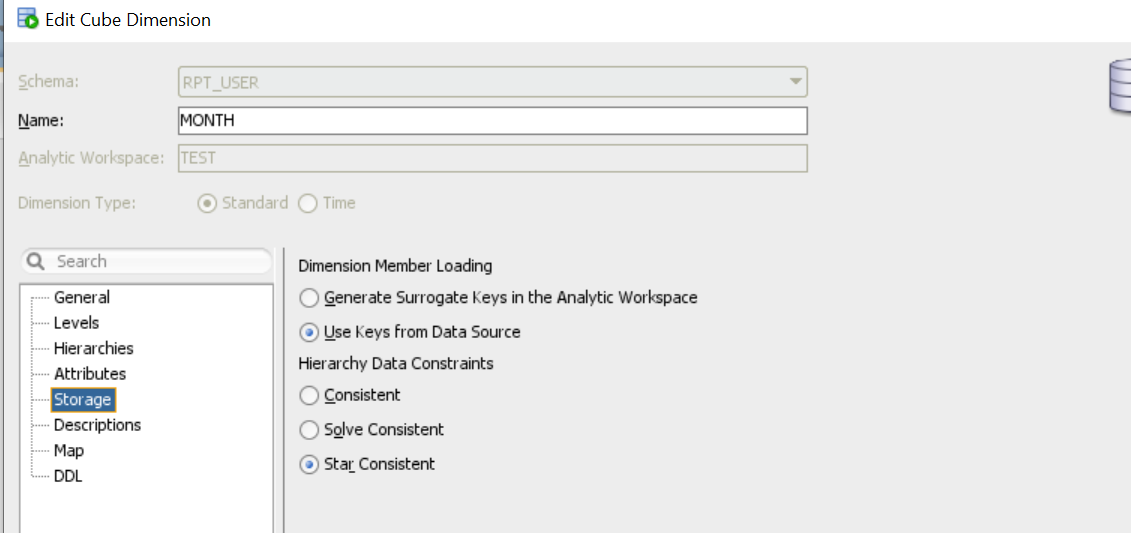Screen dimensions: 1131x533
Task: Pick the Solve Consistent option
Action: pyautogui.click(x=310, y=430)
